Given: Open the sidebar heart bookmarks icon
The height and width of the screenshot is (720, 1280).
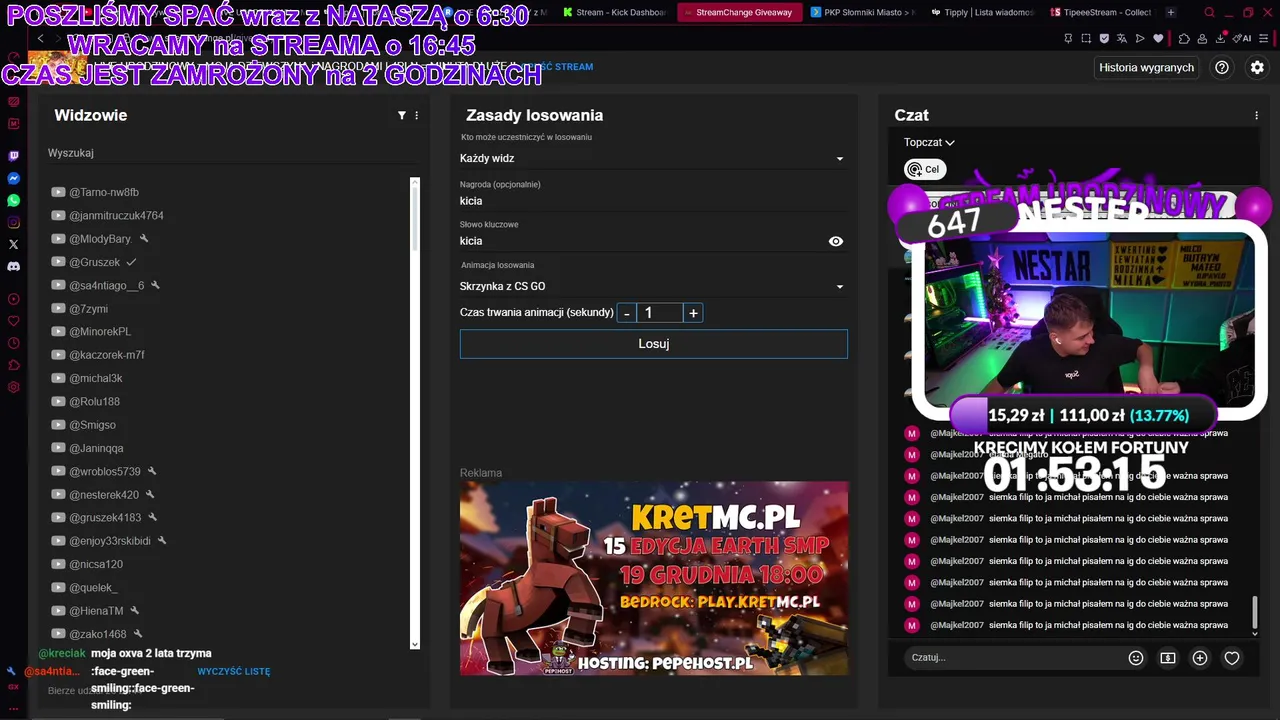Looking at the screenshot, I should [x=14, y=321].
